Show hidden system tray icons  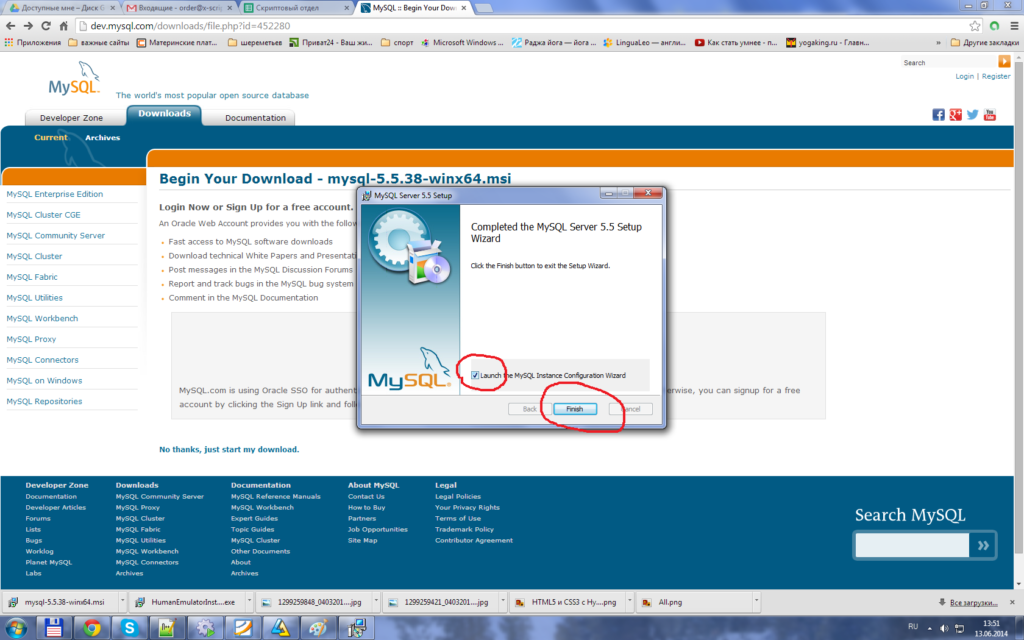tap(929, 628)
